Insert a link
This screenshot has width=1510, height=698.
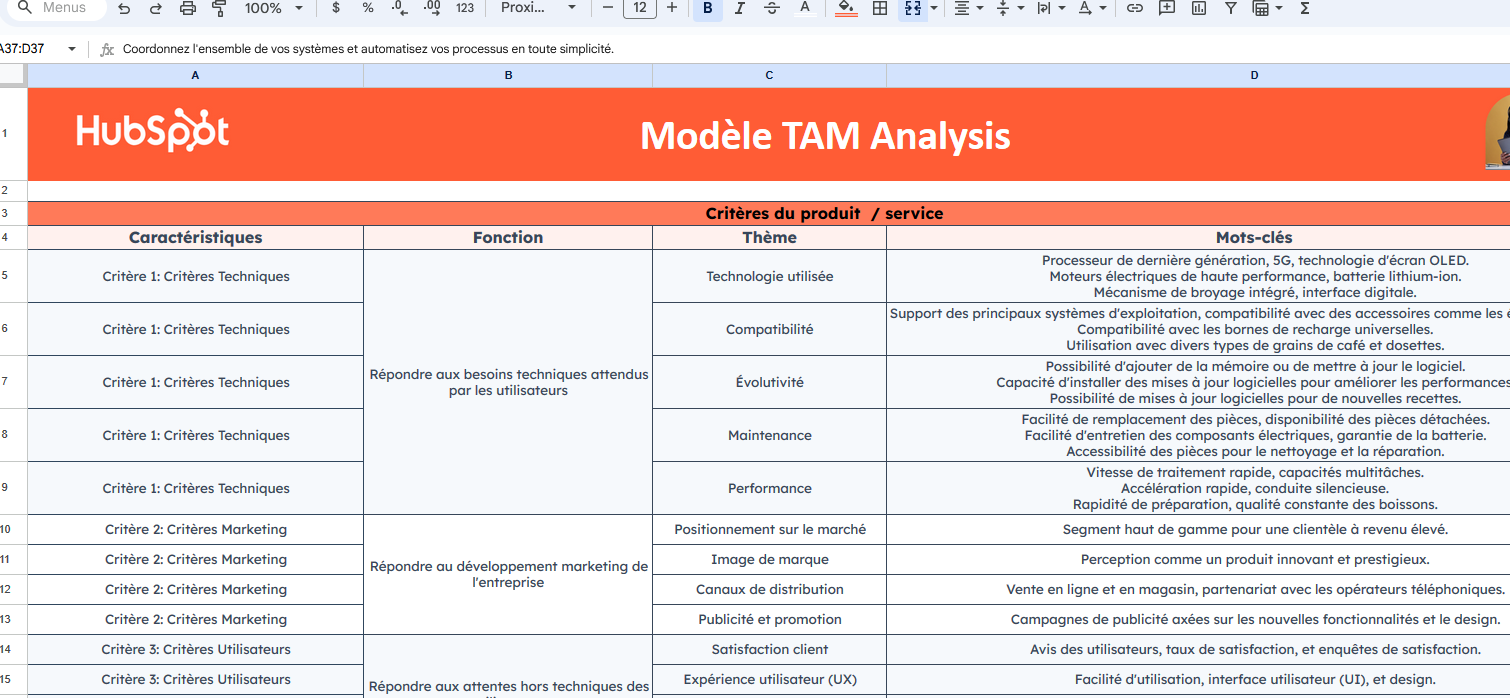(x=1134, y=8)
